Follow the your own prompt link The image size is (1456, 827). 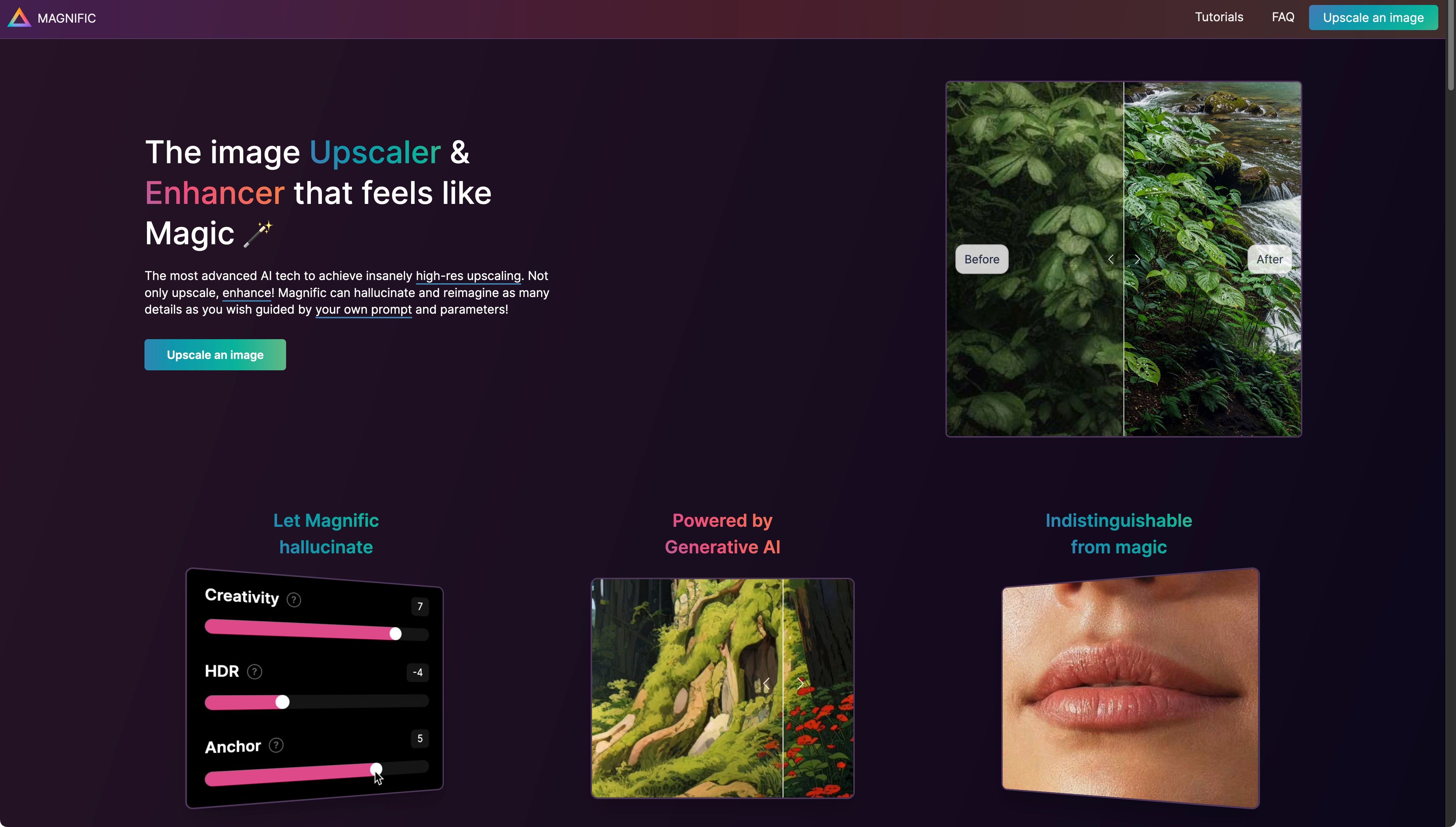pyautogui.click(x=364, y=309)
